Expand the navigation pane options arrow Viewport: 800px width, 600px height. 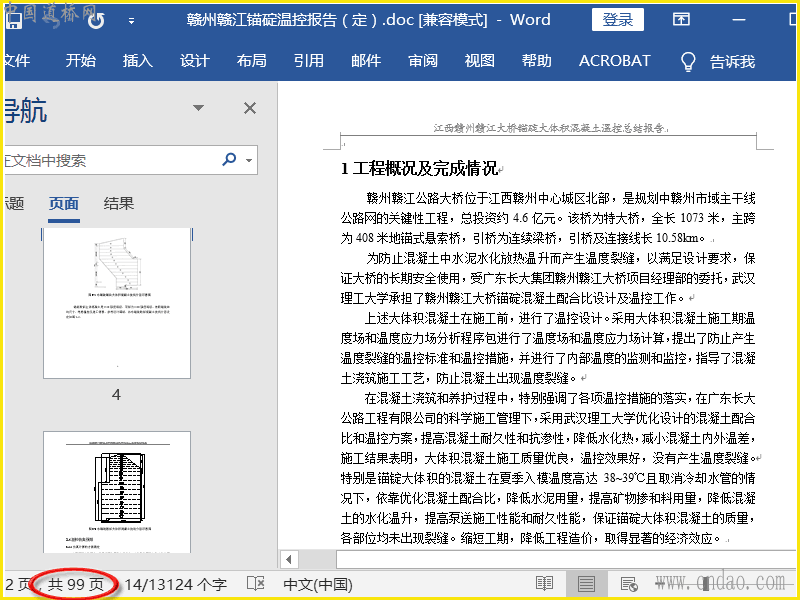(x=199, y=108)
